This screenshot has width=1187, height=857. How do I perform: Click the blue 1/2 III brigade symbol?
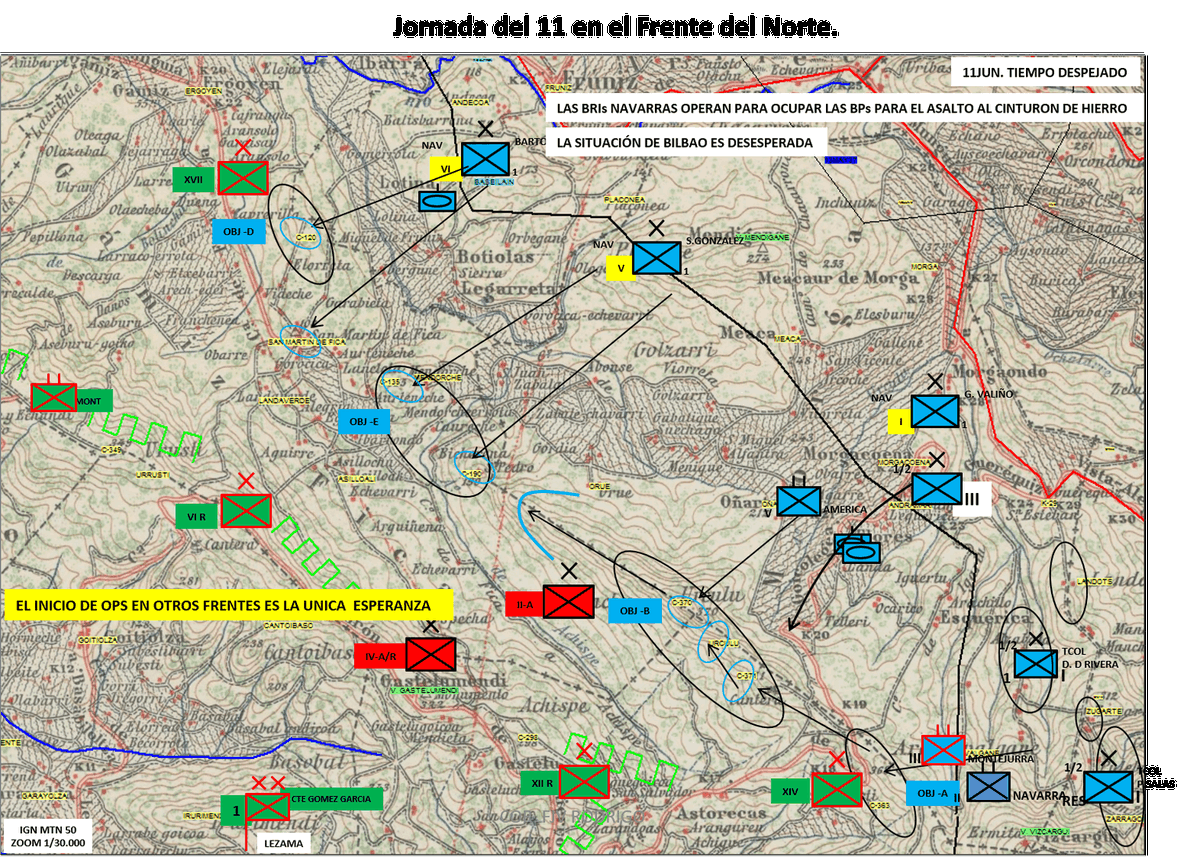936,488
